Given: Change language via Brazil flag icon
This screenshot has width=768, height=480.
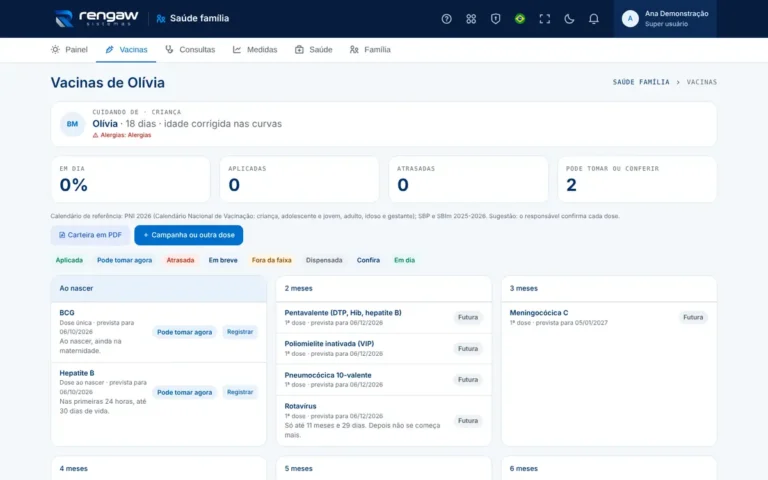Looking at the screenshot, I should [520, 19].
